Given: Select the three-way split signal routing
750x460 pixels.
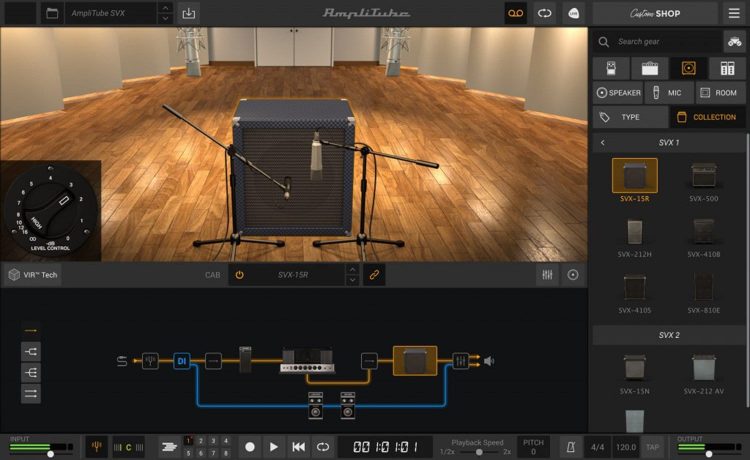Looking at the screenshot, I should (31, 372).
